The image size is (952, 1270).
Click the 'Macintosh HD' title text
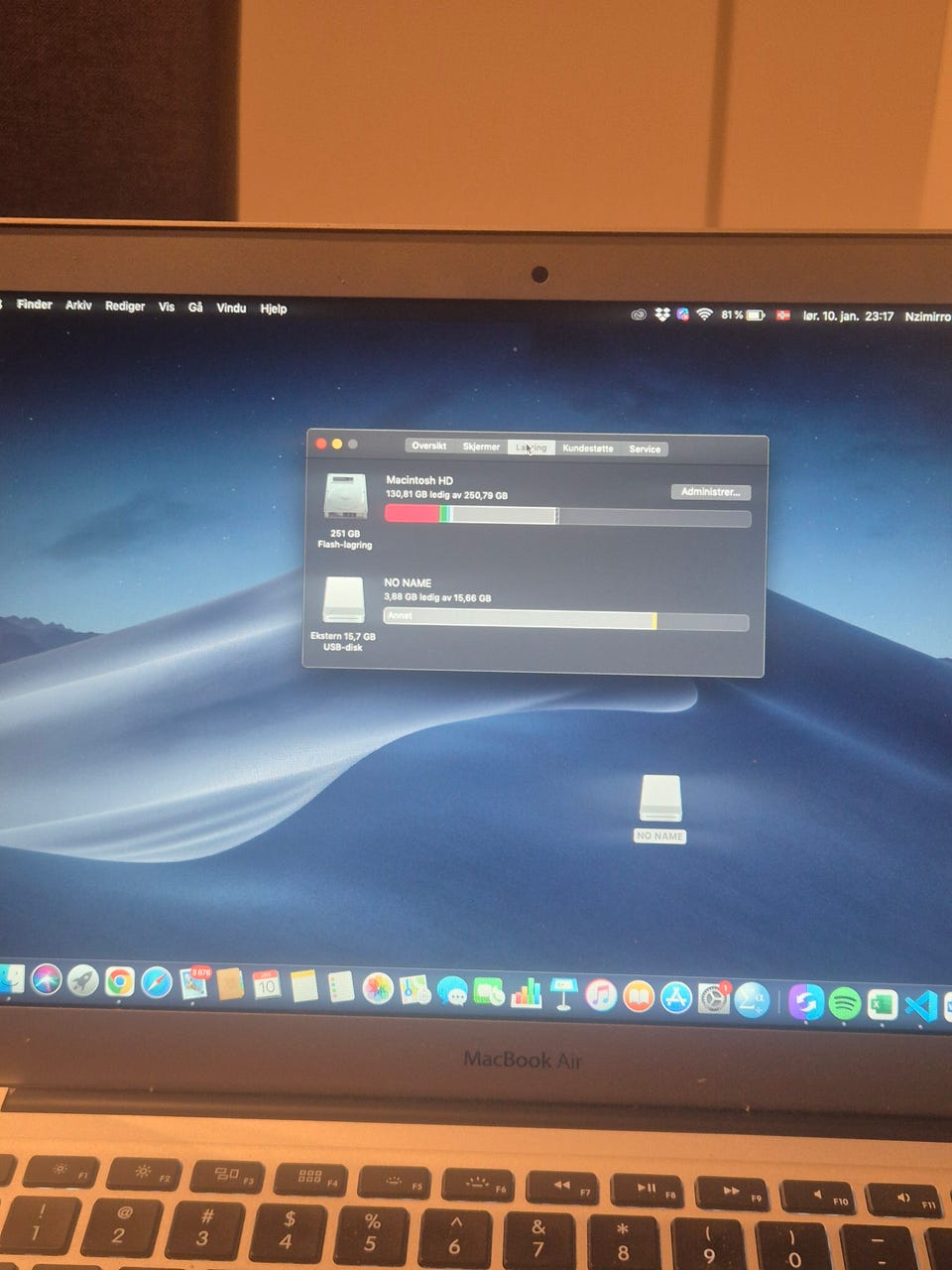coord(419,480)
